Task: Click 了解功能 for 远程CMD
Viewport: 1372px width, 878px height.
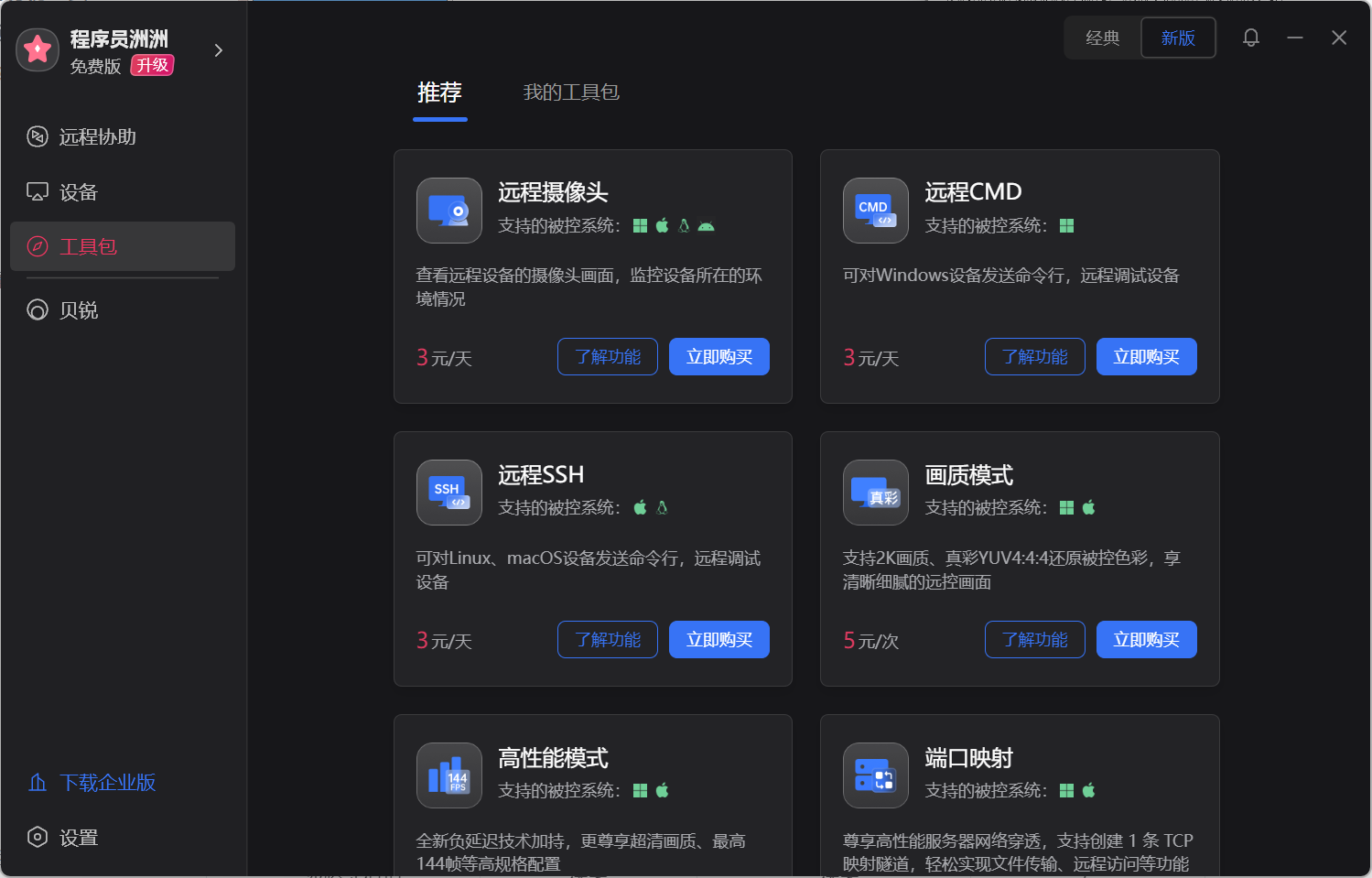Action: (x=1035, y=357)
